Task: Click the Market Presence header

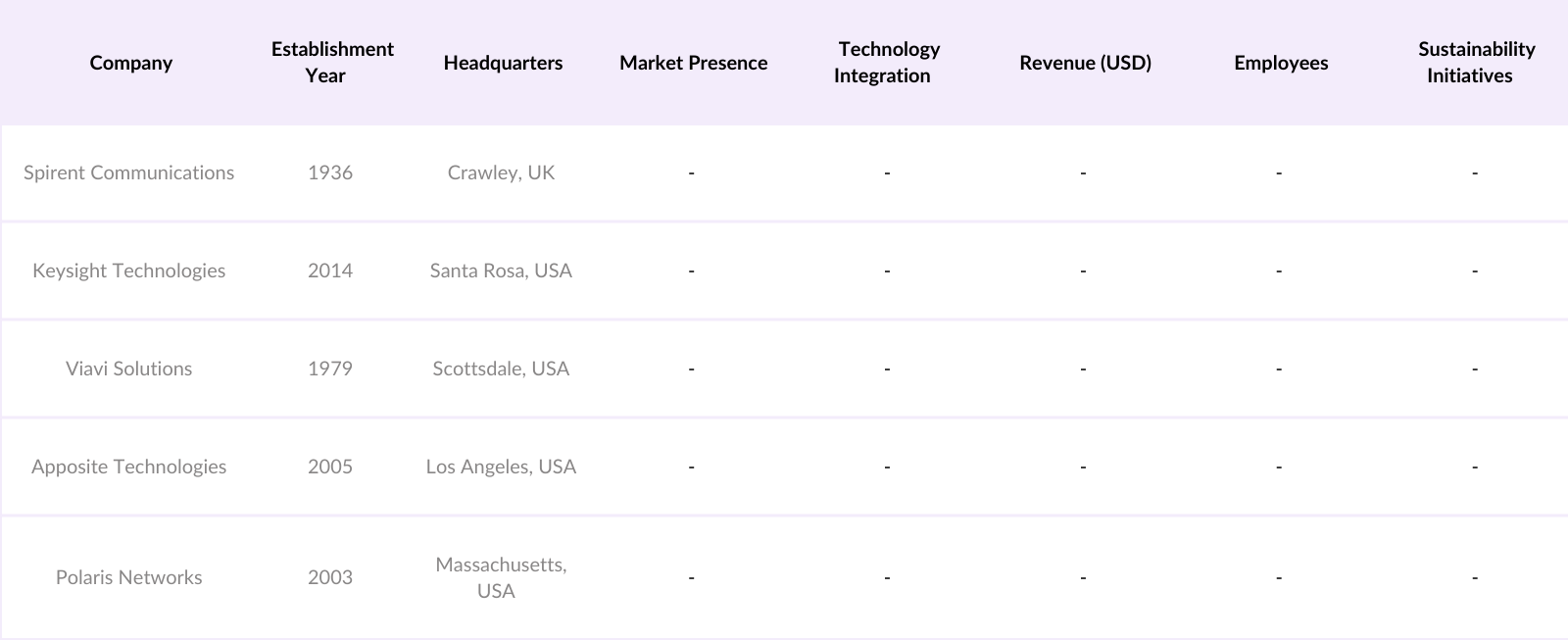Action: coord(693,63)
